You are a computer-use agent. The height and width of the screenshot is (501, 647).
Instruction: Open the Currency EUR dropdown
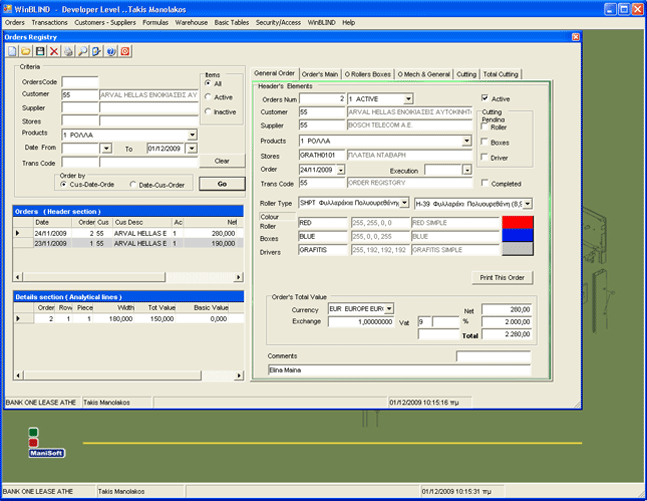click(x=389, y=309)
